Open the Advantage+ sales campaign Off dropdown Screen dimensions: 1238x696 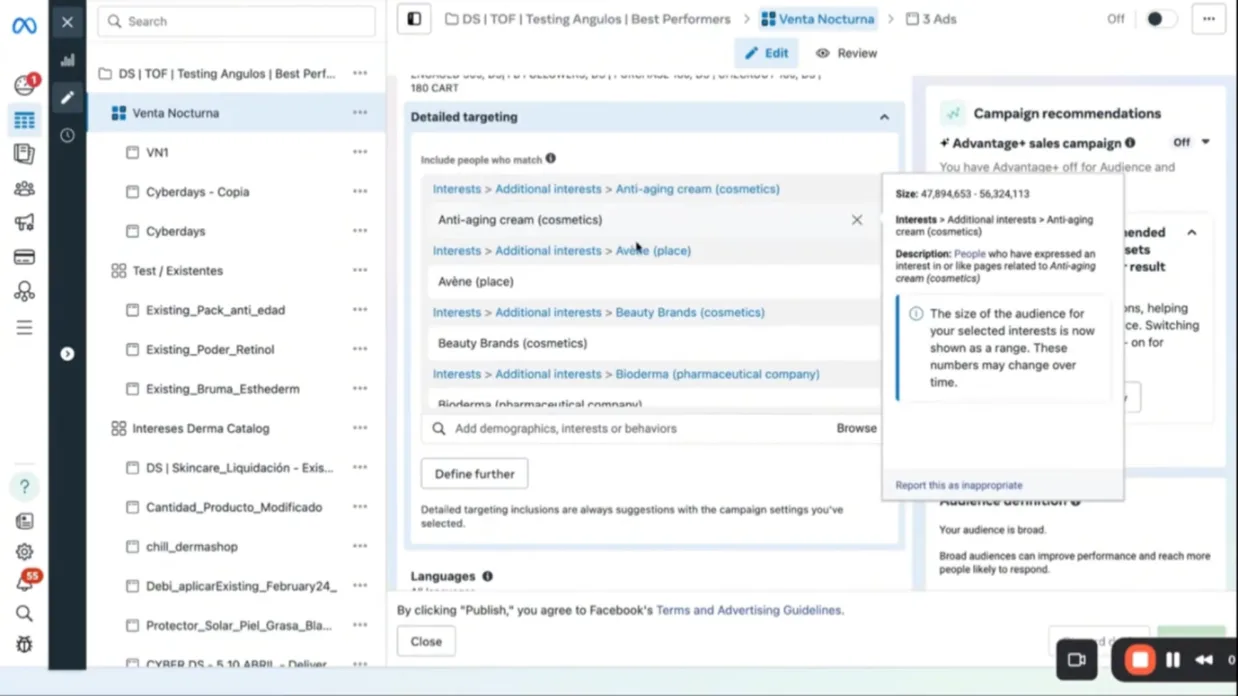pyautogui.click(x=1192, y=143)
